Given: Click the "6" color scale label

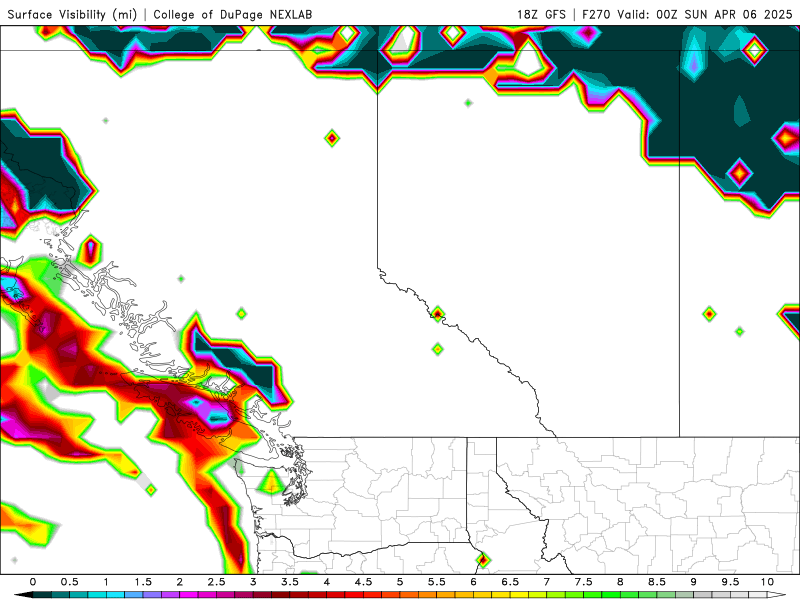Looking at the screenshot, I should tap(473, 582).
